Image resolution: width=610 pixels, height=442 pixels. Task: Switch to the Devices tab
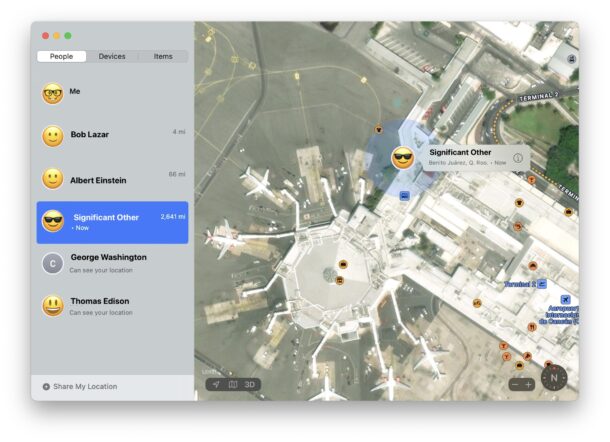[112, 57]
